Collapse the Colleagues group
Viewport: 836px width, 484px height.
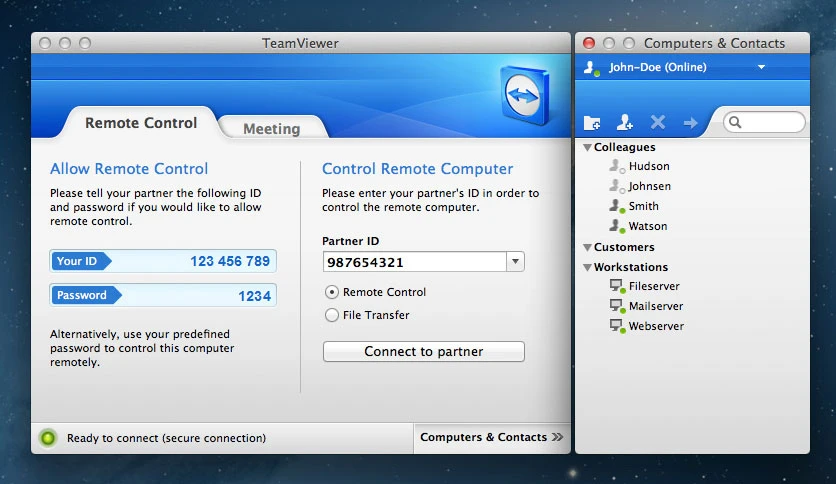pos(588,148)
